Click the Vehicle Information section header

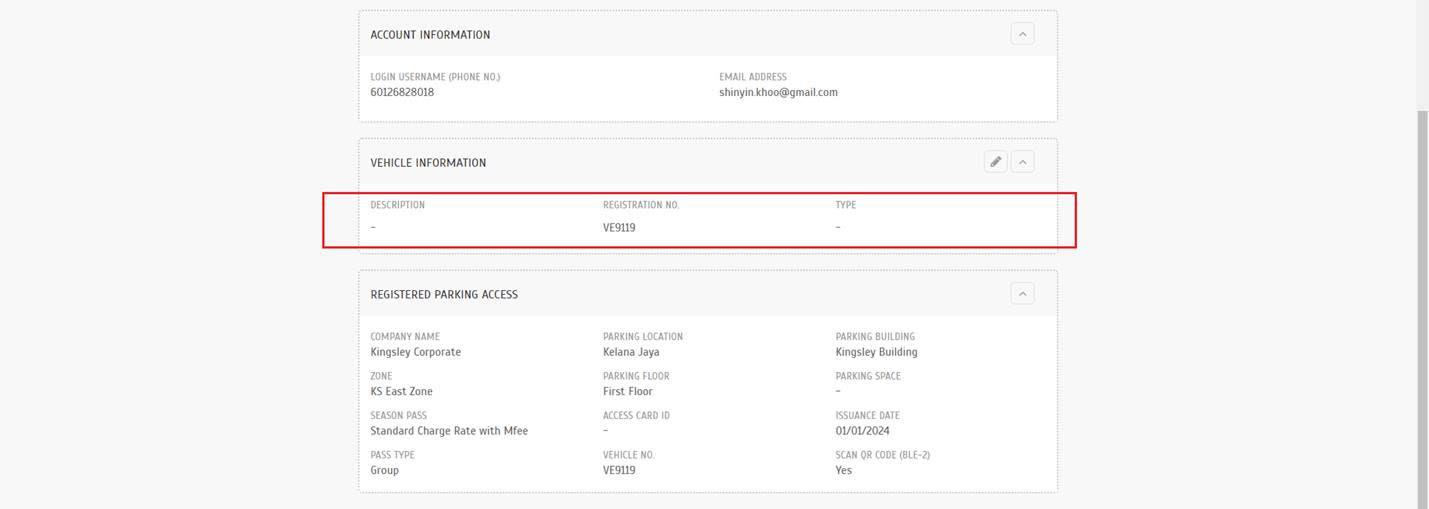point(428,162)
